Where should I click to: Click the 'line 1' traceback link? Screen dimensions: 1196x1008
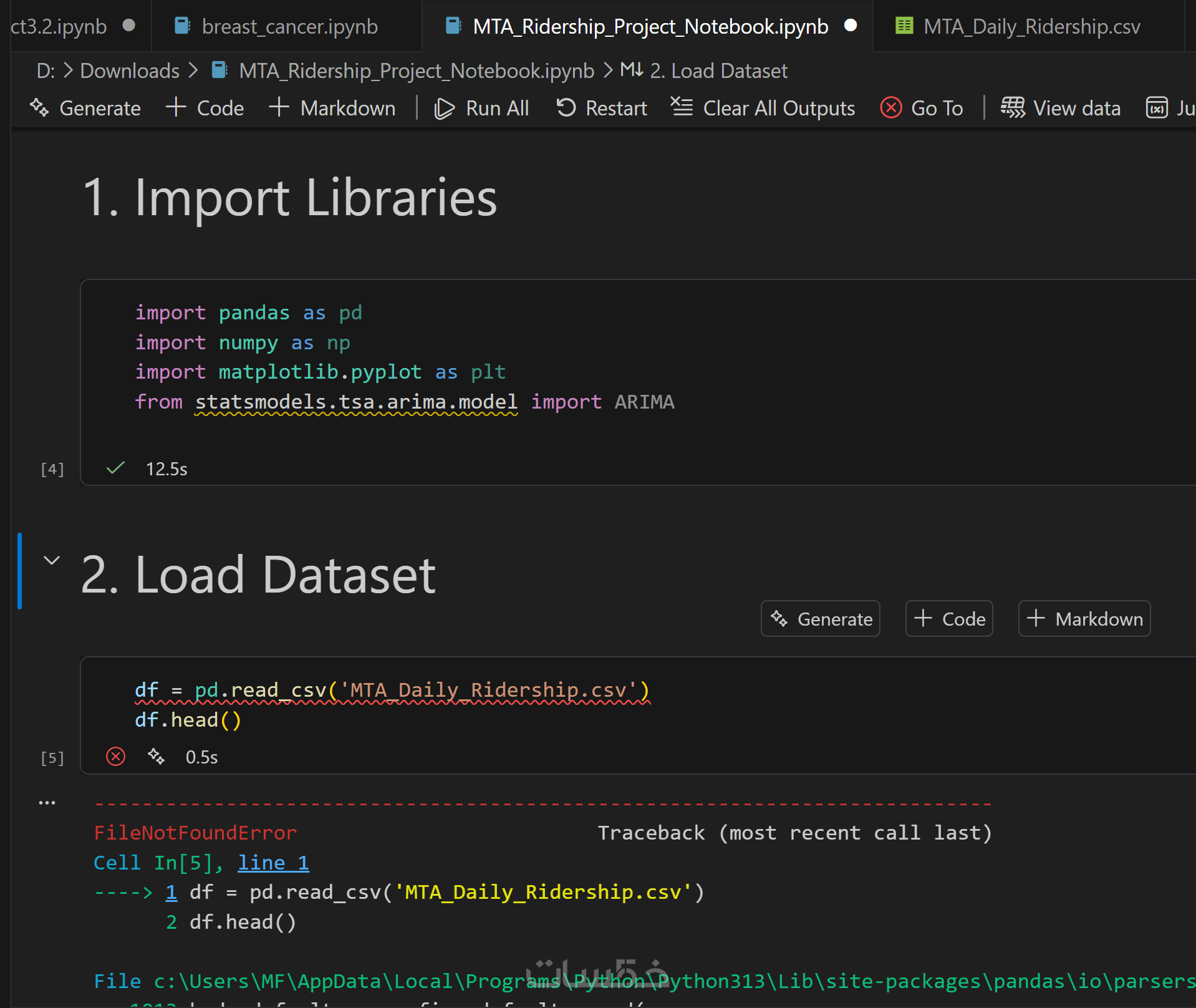tap(273, 863)
